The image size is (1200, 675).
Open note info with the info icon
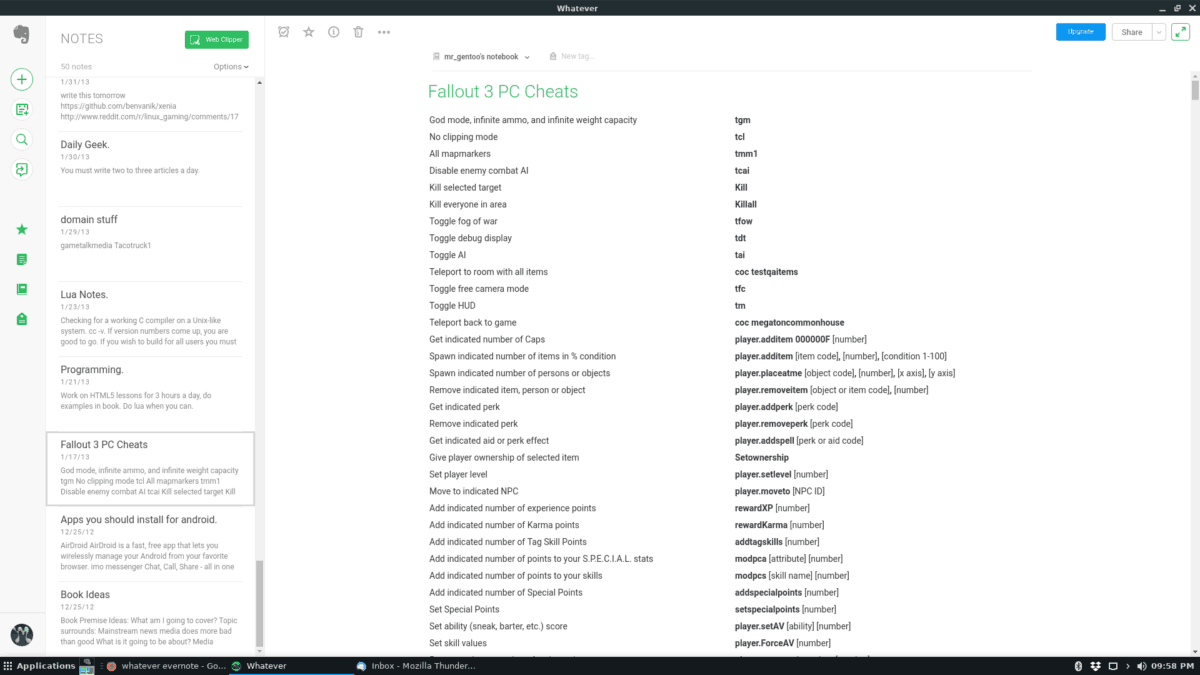pos(333,31)
